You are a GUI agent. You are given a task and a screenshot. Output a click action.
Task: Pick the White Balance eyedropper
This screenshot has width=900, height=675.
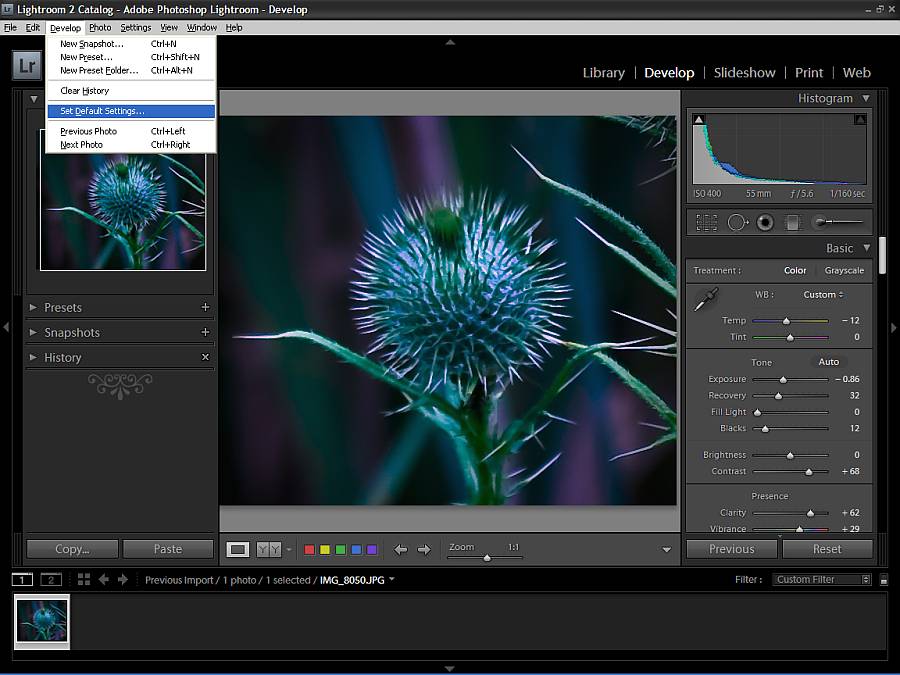point(706,299)
